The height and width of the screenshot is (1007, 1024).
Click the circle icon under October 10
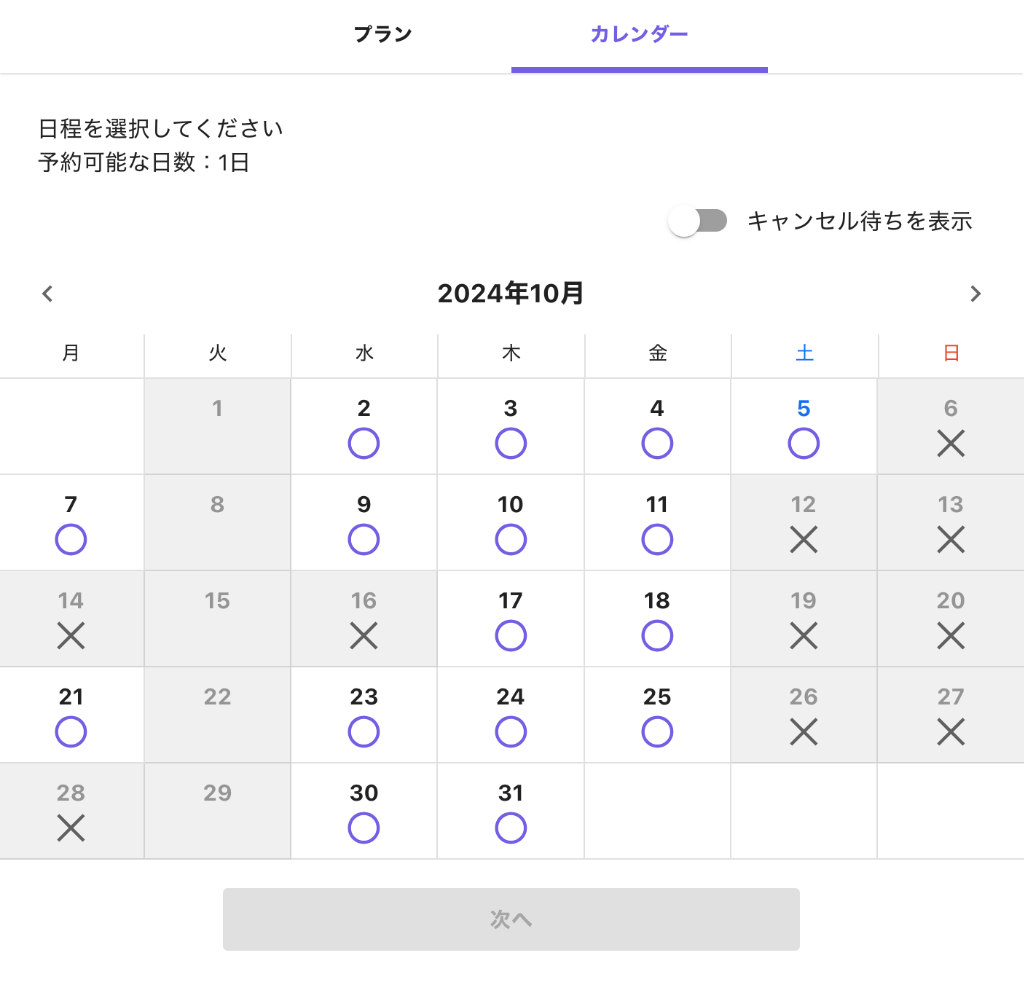(x=510, y=540)
